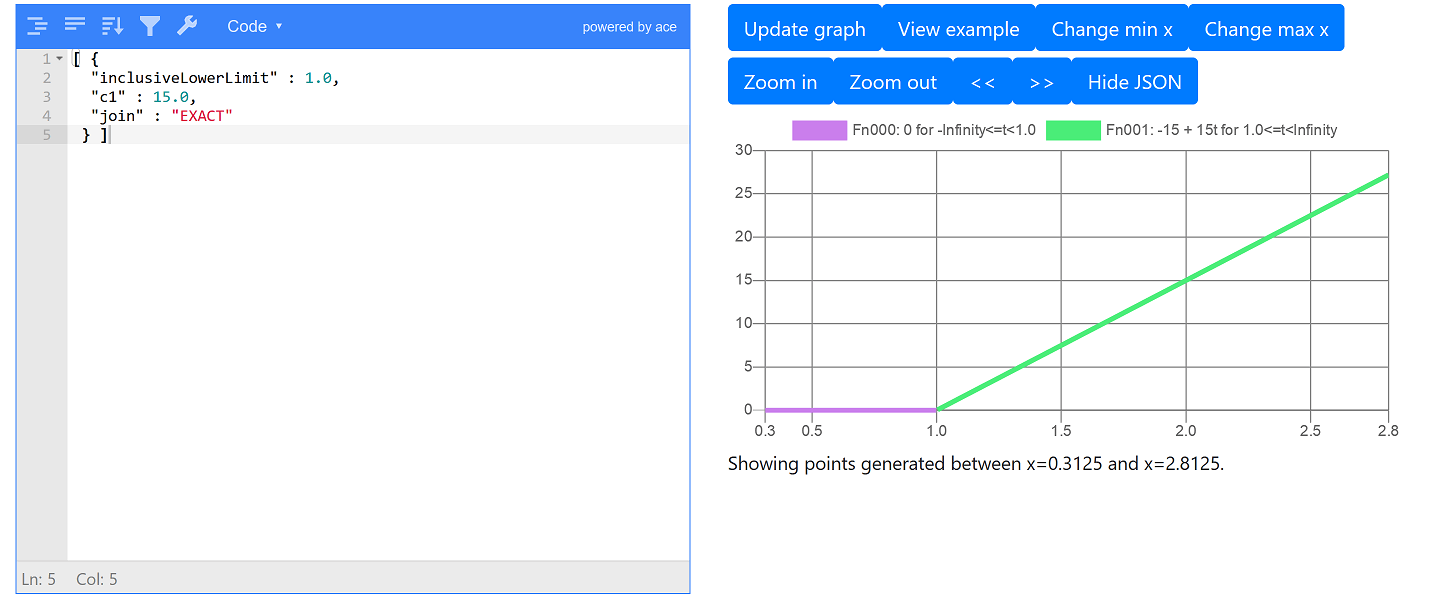This screenshot has width=1430, height=601.
Task: Hide the JSON editor panel
Action: (x=1134, y=82)
